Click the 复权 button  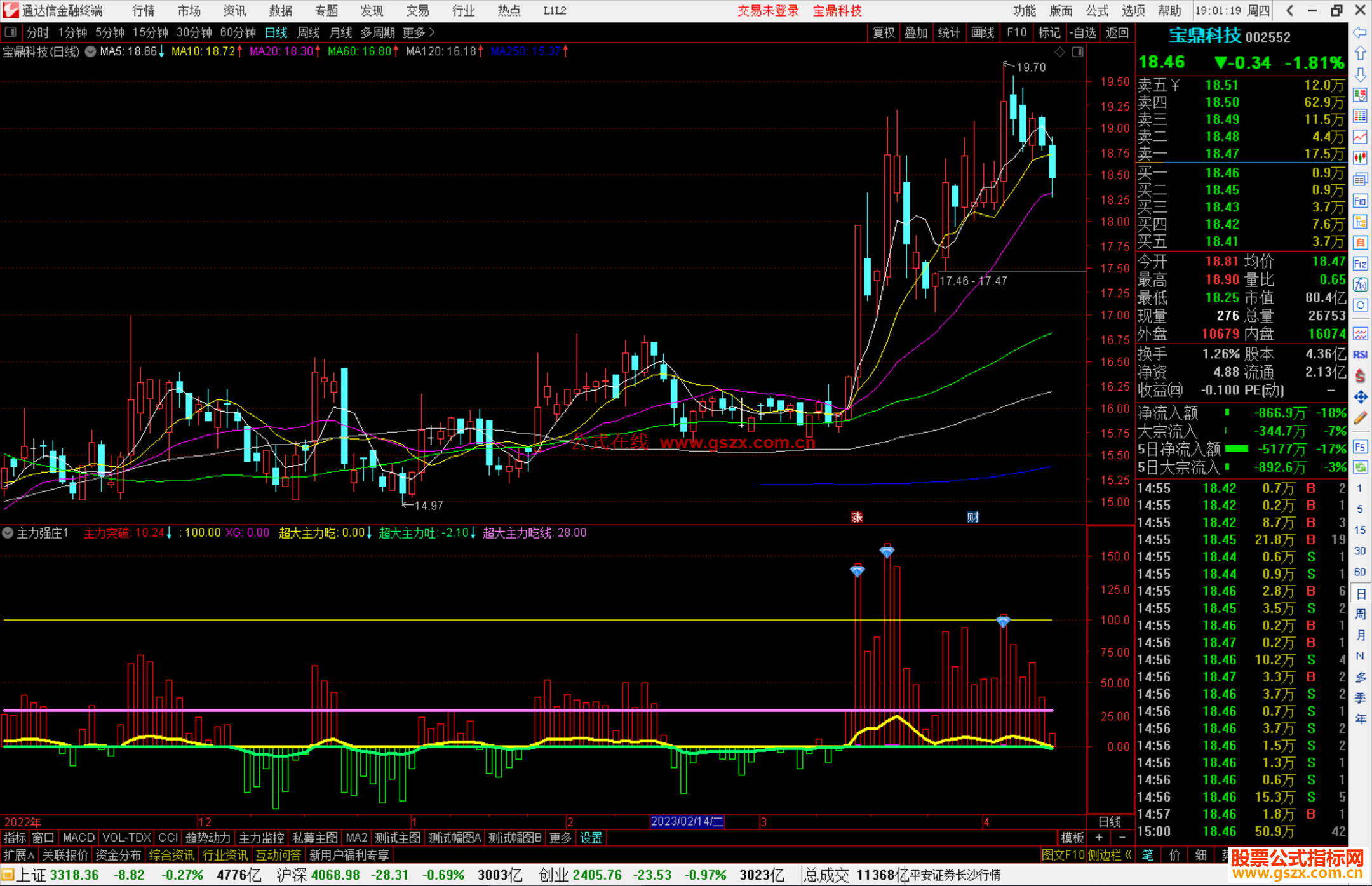(x=884, y=32)
